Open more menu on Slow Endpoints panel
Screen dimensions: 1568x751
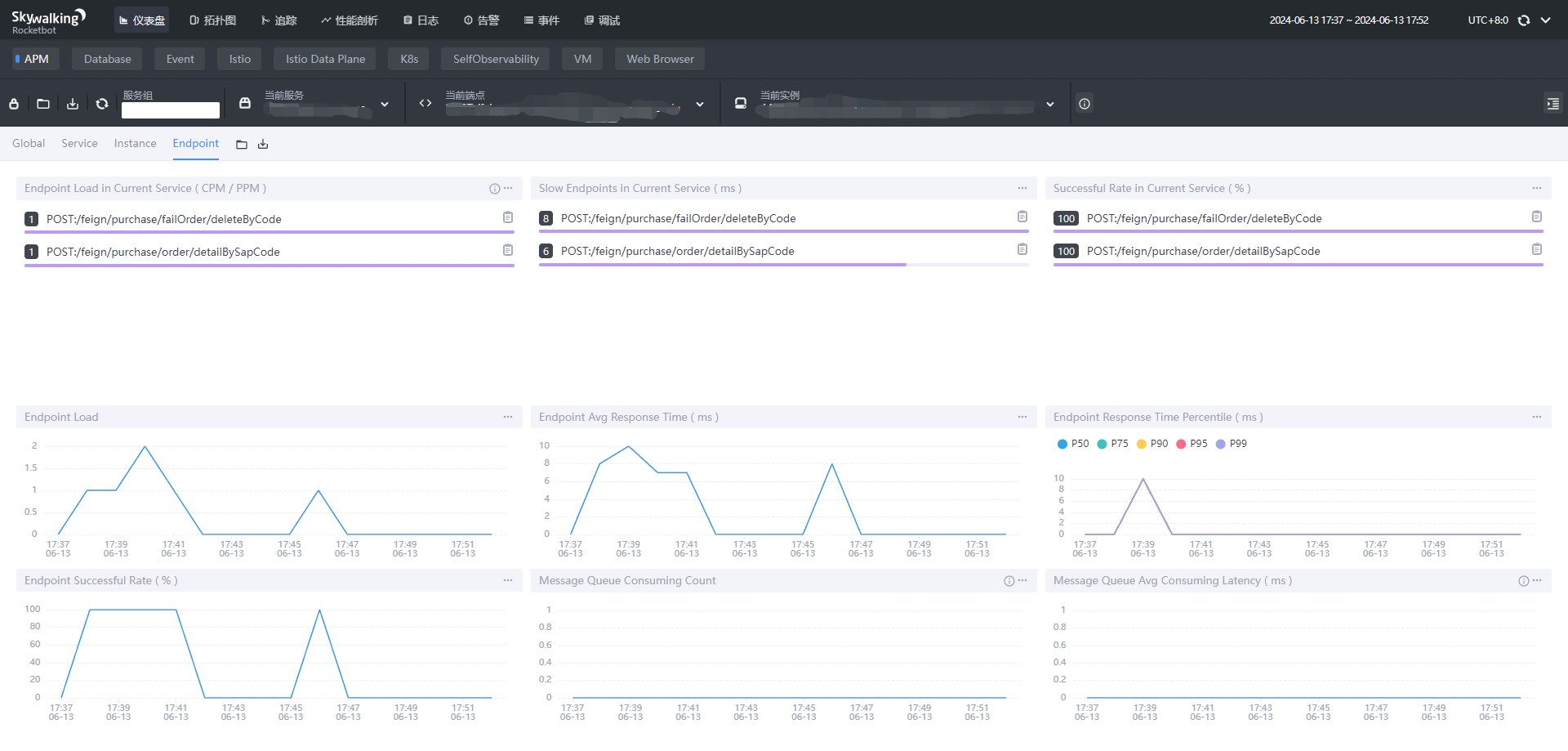[x=1022, y=188]
